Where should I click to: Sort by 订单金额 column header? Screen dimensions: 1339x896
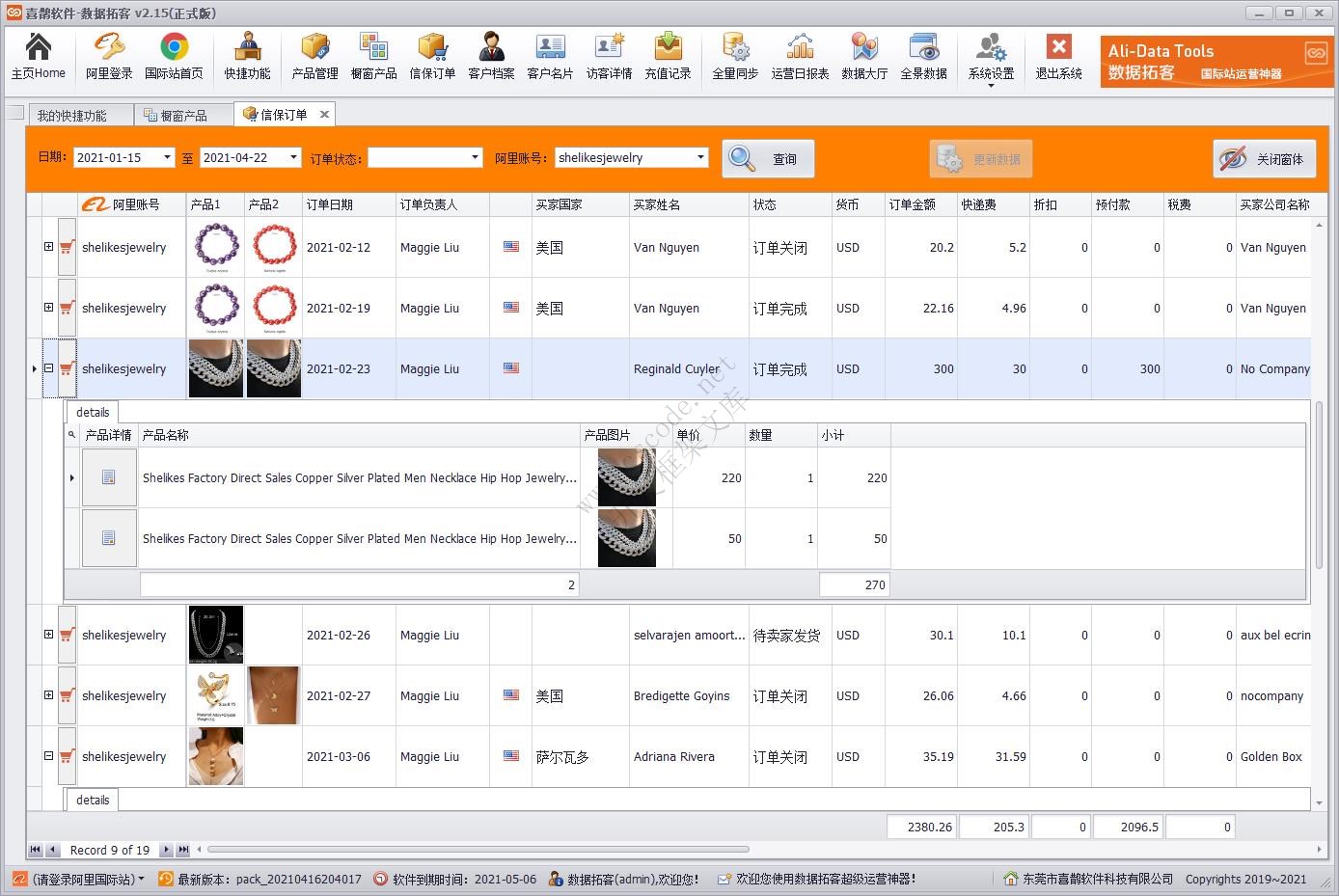[x=920, y=204]
